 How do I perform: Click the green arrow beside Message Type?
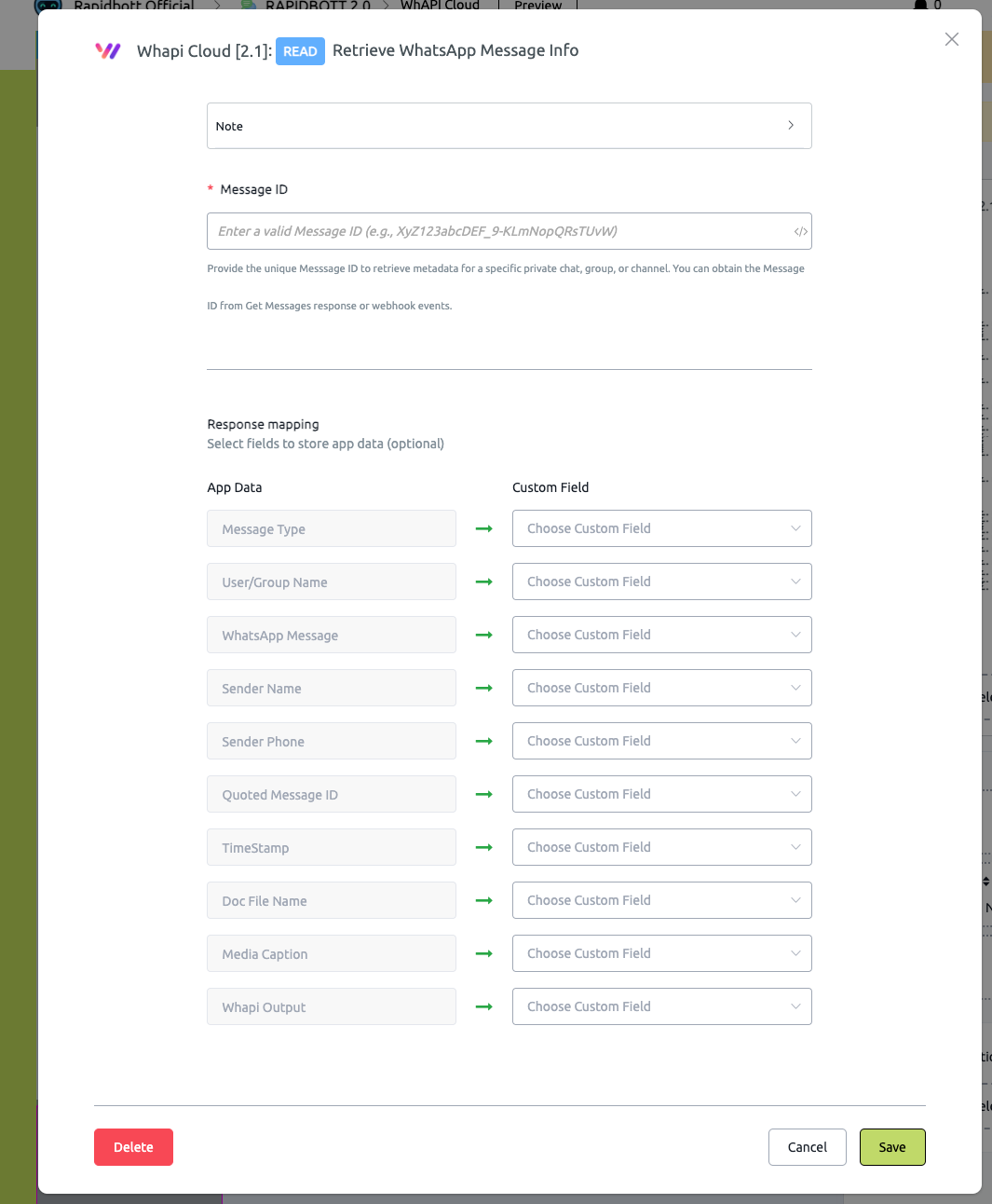coord(483,528)
